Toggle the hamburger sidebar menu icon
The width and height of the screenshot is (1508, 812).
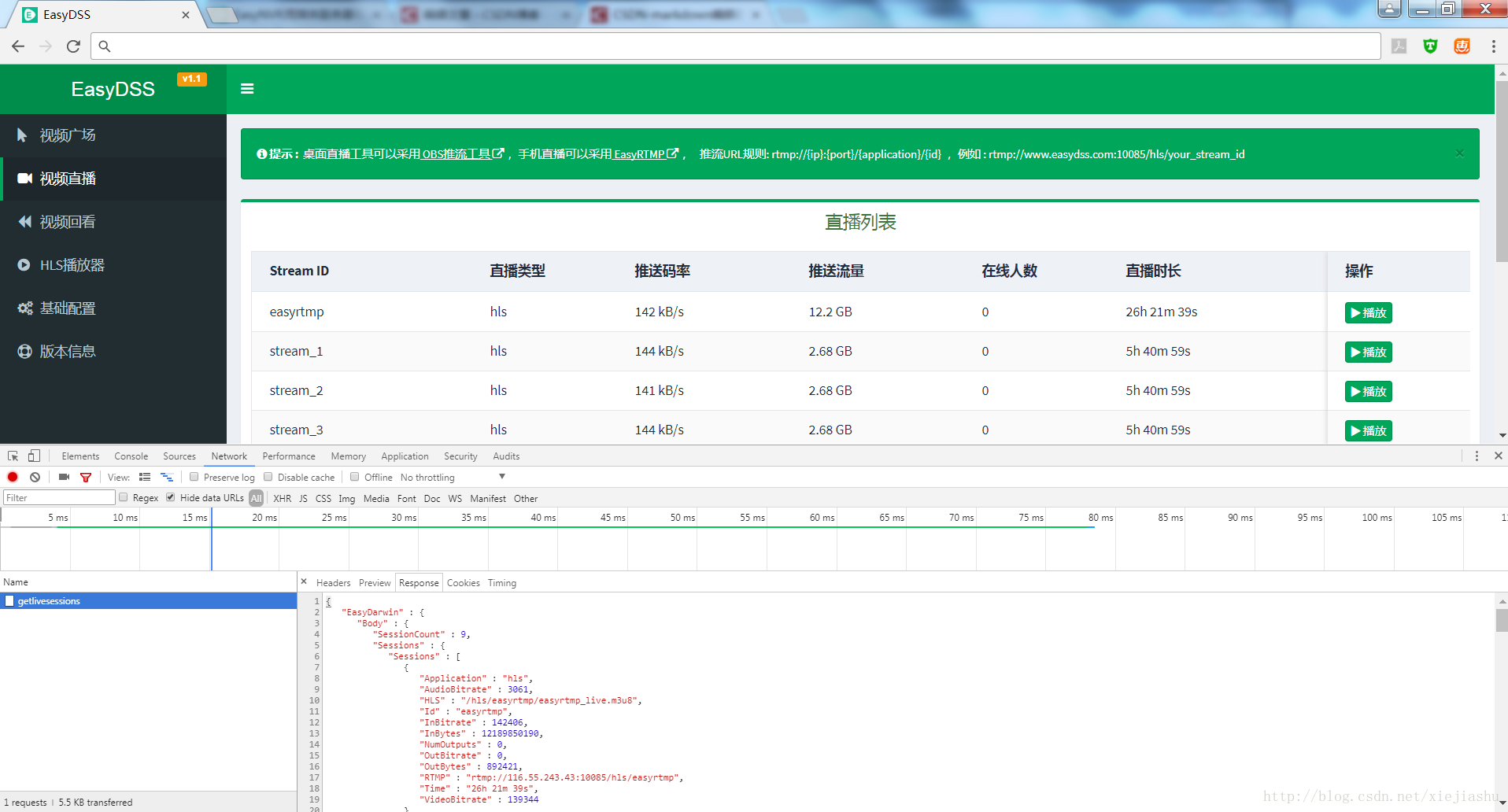(247, 89)
